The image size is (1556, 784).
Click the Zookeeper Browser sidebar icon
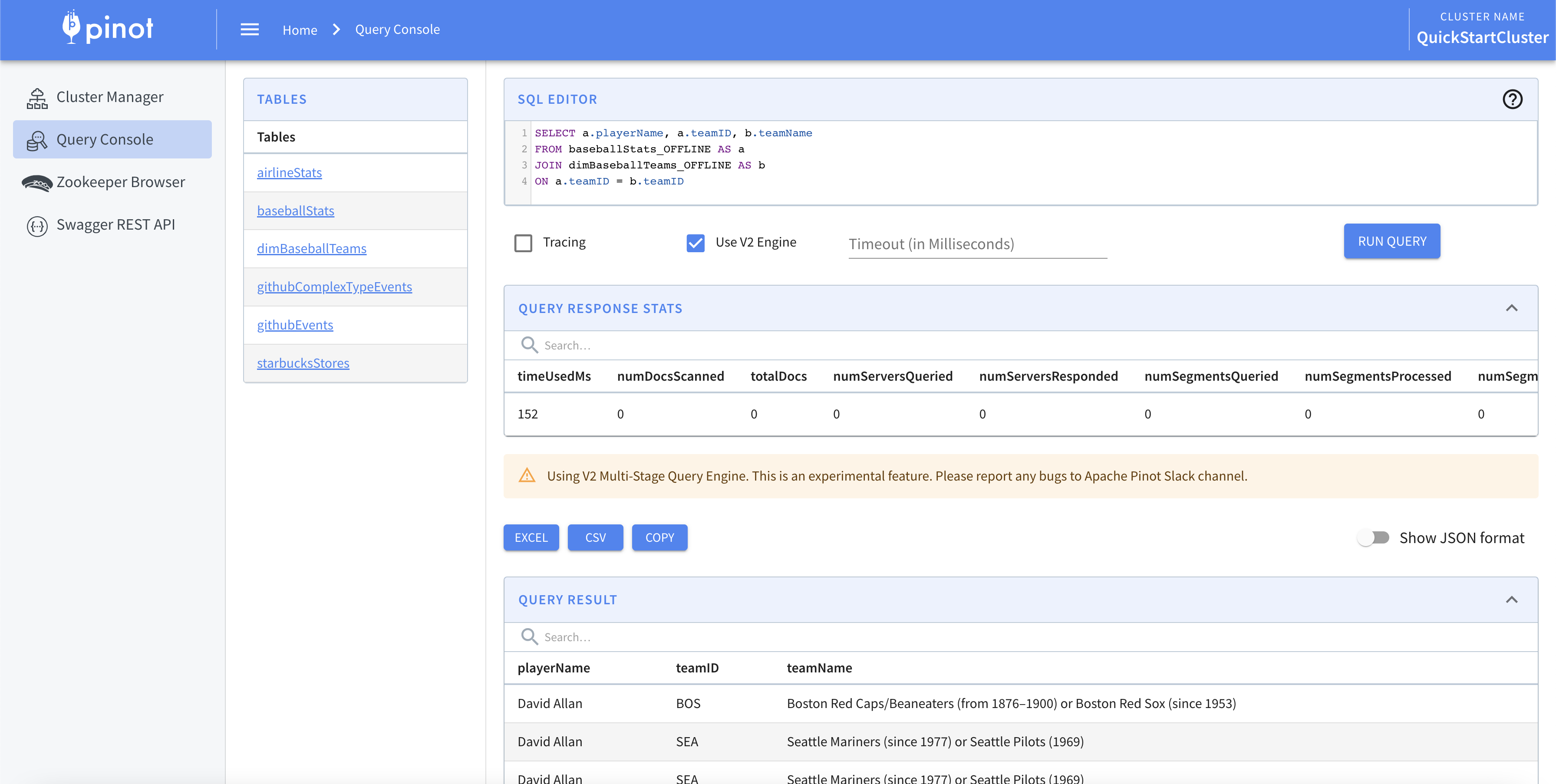(x=37, y=182)
